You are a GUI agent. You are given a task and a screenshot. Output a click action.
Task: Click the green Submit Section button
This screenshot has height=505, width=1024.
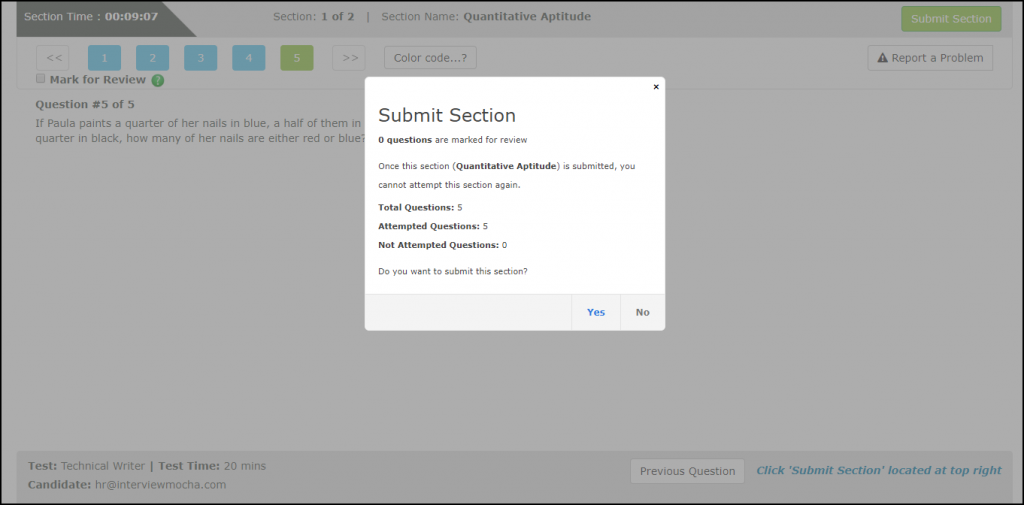click(950, 19)
